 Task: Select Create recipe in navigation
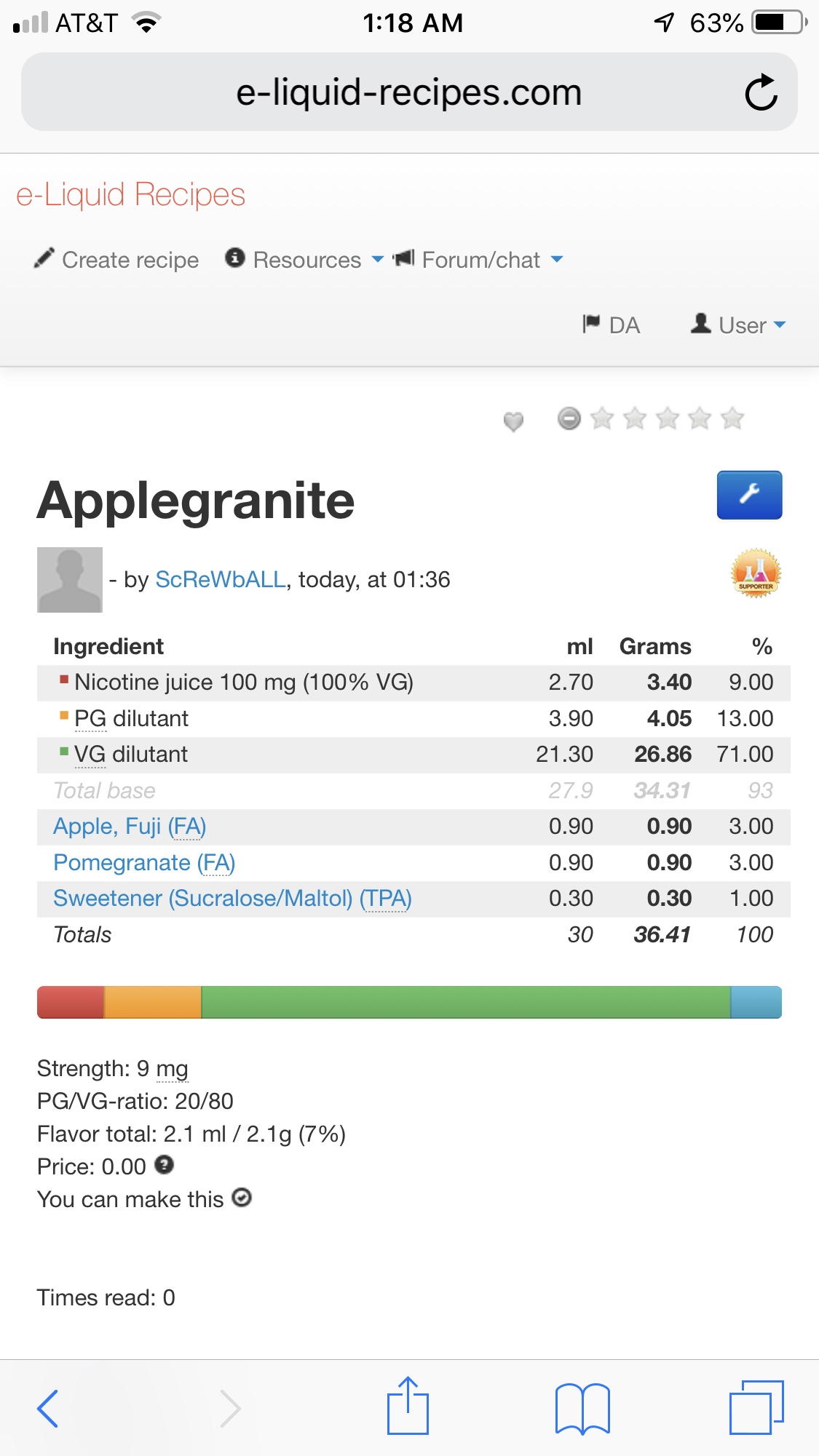pos(116,260)
